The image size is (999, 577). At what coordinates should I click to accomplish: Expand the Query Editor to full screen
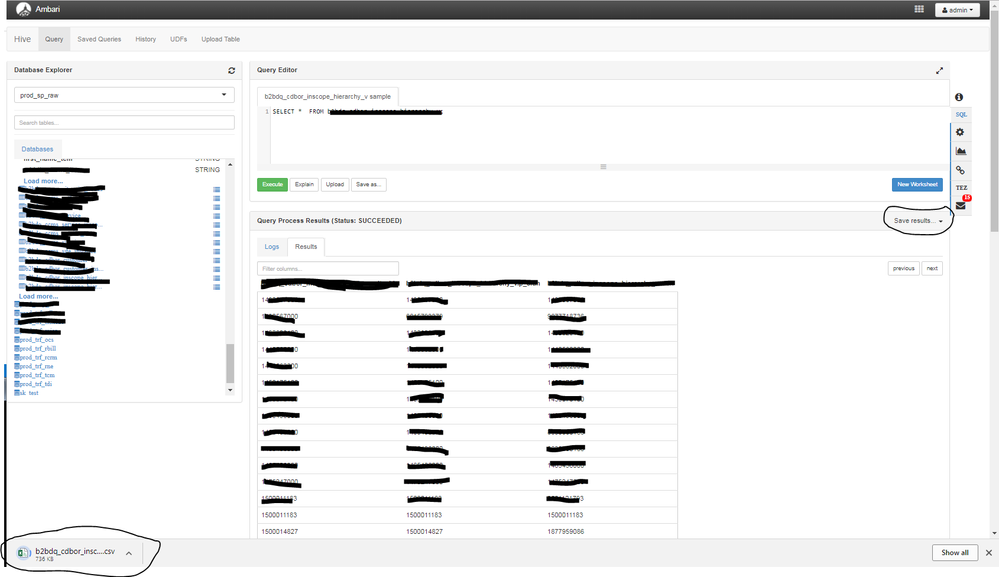[939, 71]
